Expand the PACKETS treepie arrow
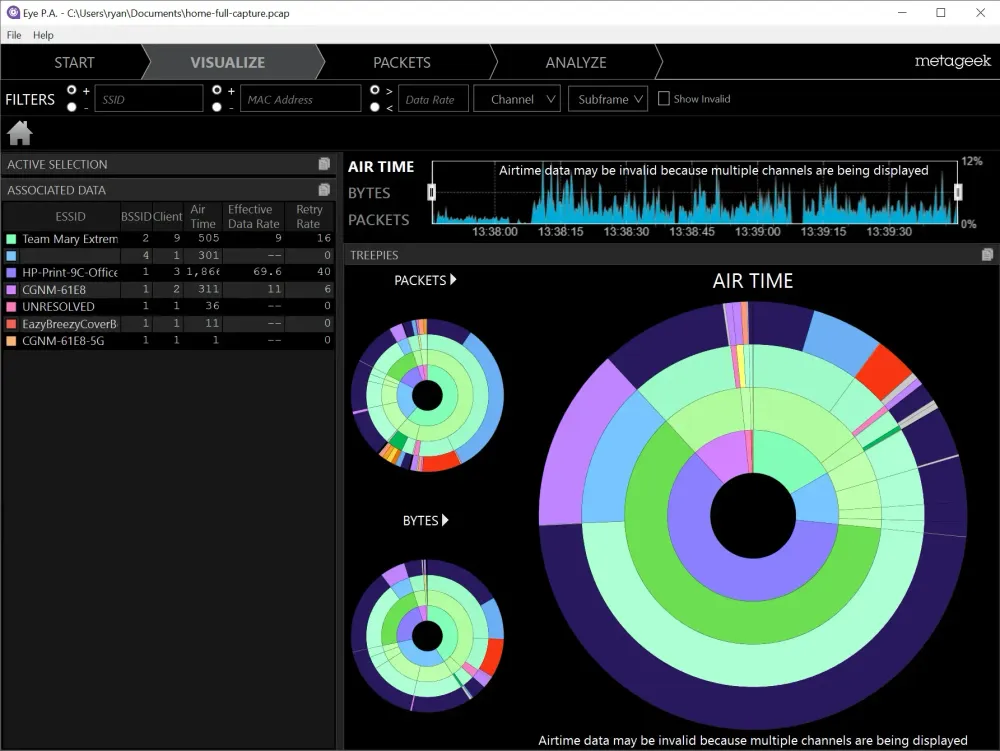This screenshot has width=1000, height=751. pos(451,280)
